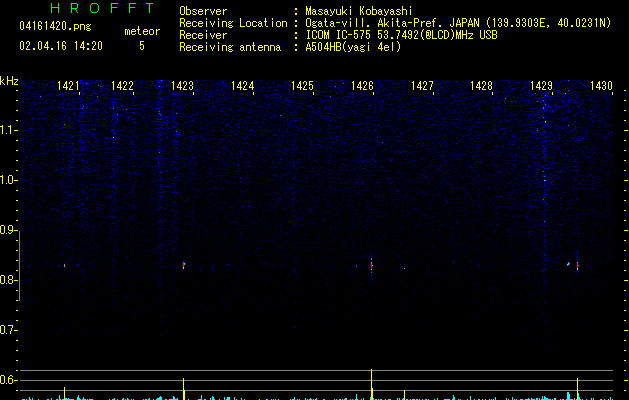Viewport: 629px width, 400px height.
Task: Click the ICOM IC-575 receiver value
Action: [x=401, y=35]
